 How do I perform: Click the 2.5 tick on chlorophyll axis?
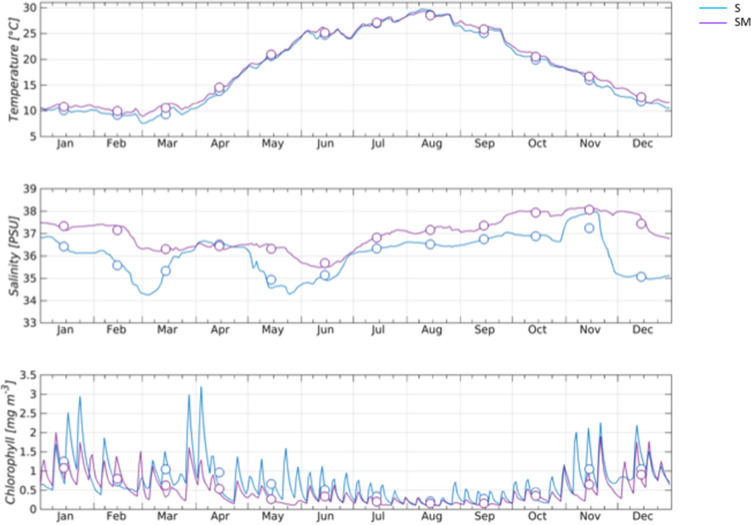point(28,413)
